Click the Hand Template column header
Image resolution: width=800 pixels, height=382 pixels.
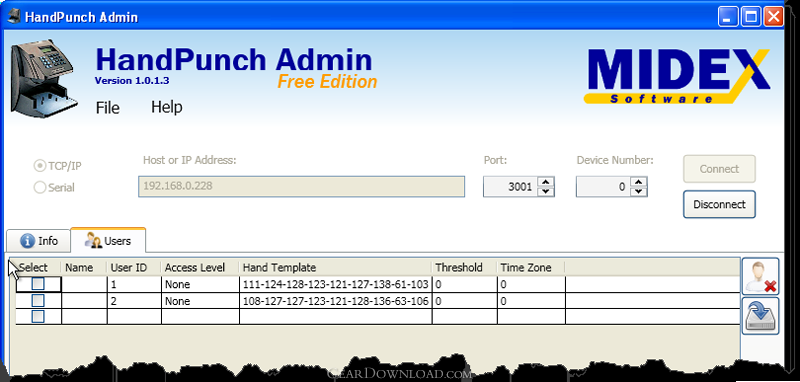point(336,268)
